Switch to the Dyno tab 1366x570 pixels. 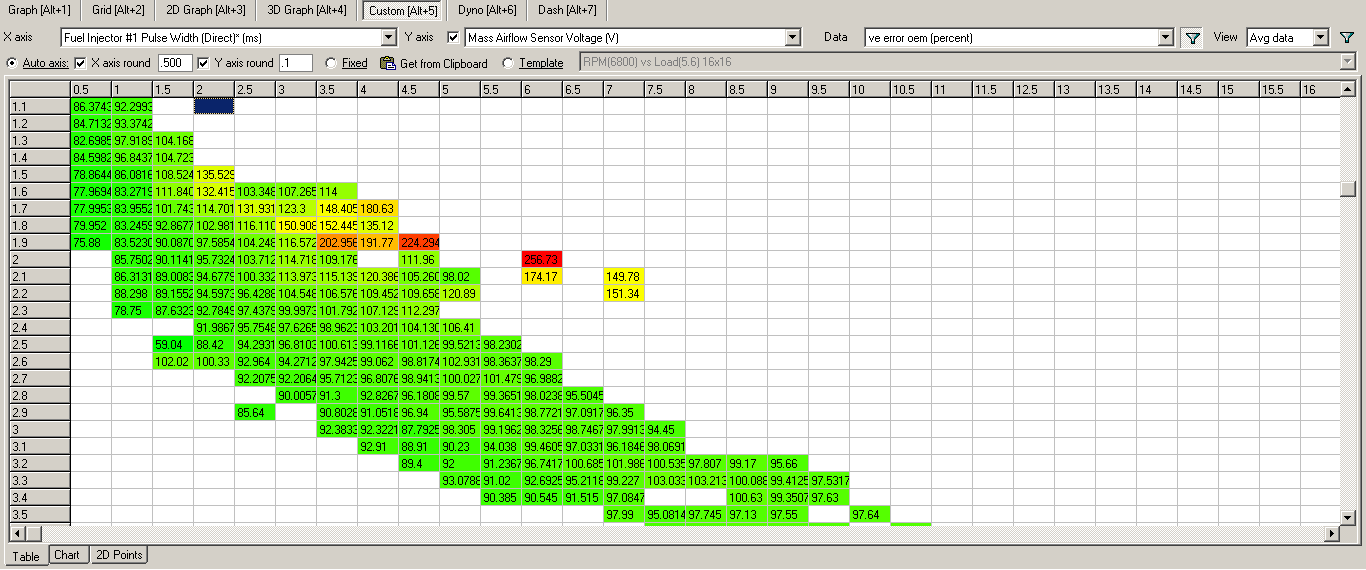[487, 10]
